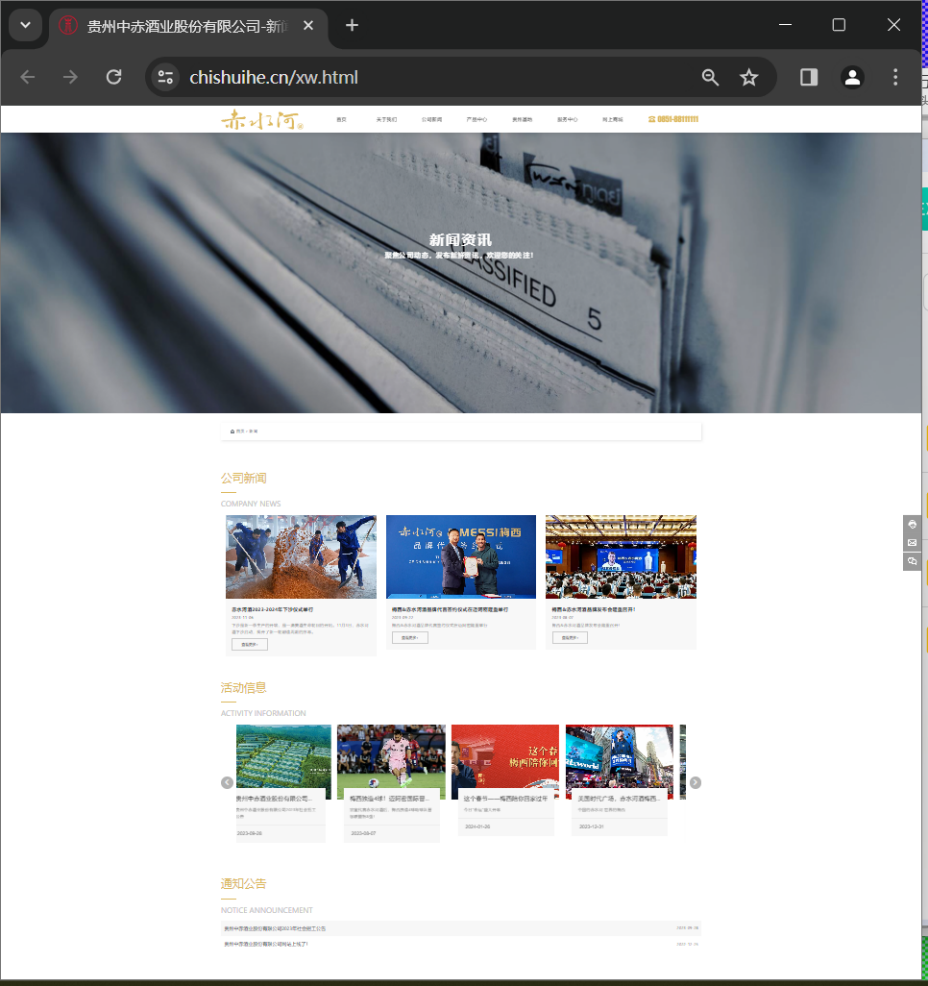Go to 网上商城 in the navigation bar
928x986 pixels.
(612, 120)
